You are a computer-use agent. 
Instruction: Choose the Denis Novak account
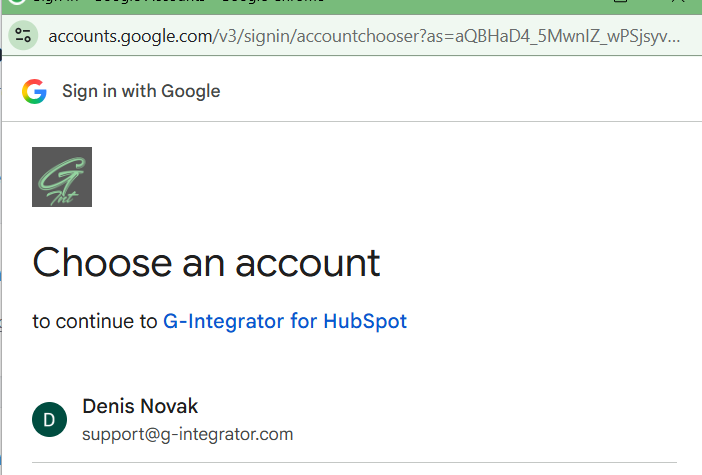(x=354, y=419)
